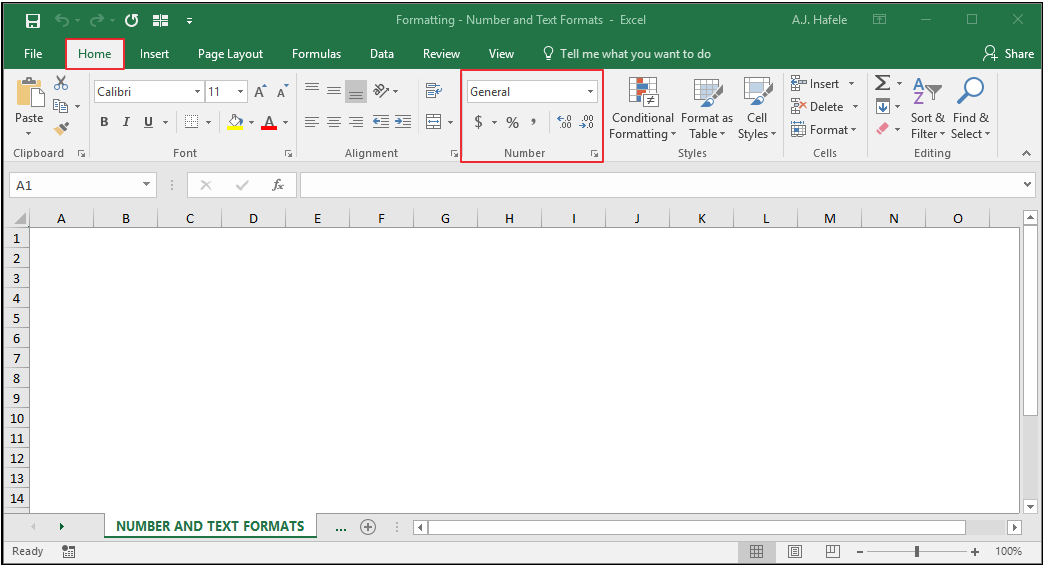Open Conditional Formatting menu
This screenshot has height=569, width=1047.
pos(642,109)
